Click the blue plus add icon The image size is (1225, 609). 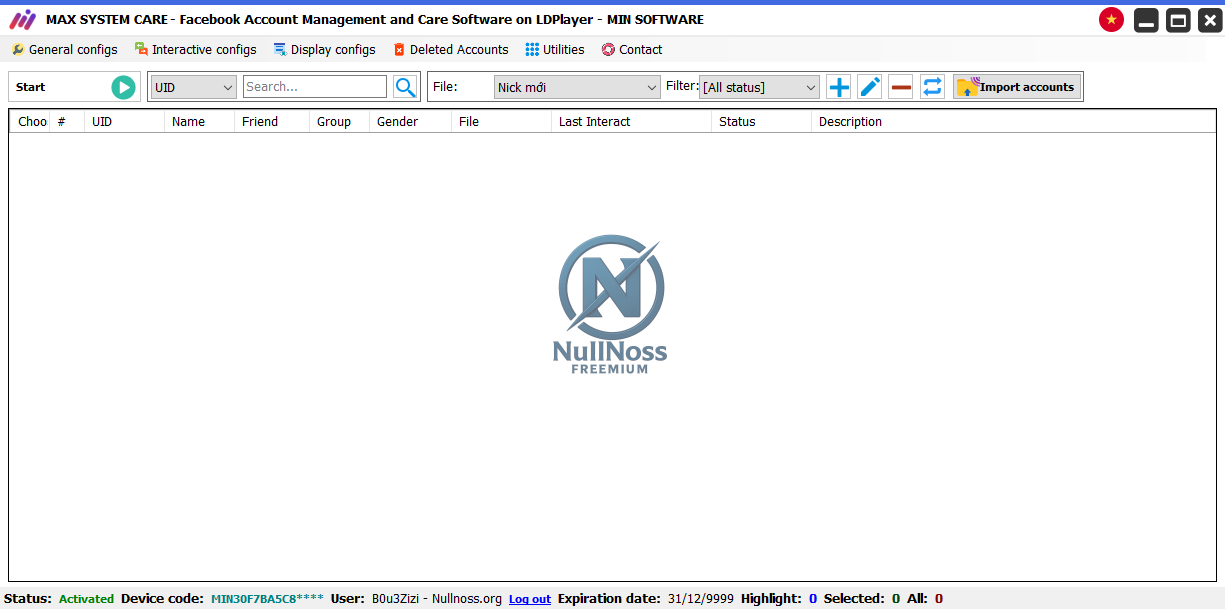pyautogui.click(x=839, y=87)
